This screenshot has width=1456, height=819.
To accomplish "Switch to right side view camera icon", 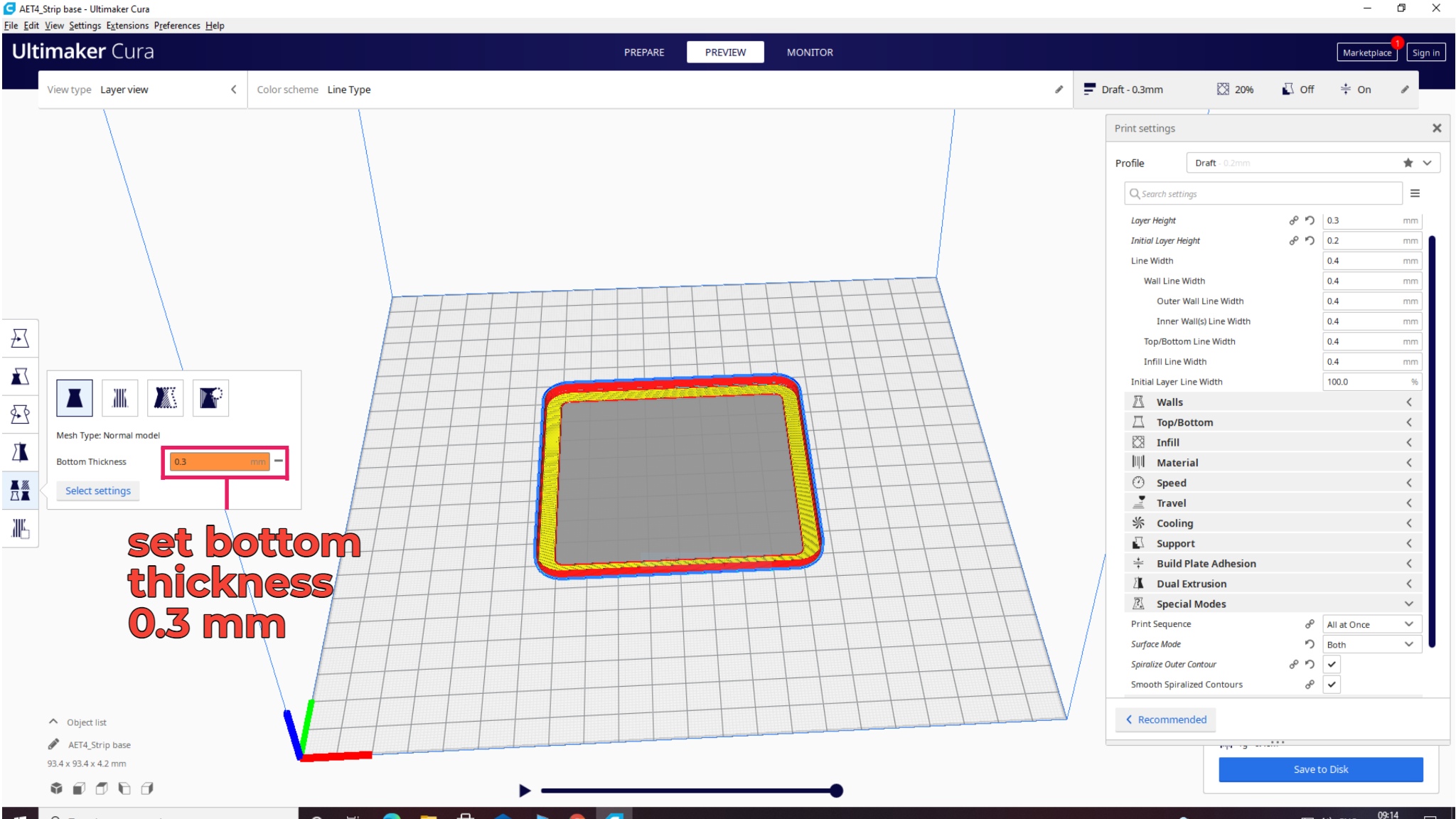I will [147, 788].
